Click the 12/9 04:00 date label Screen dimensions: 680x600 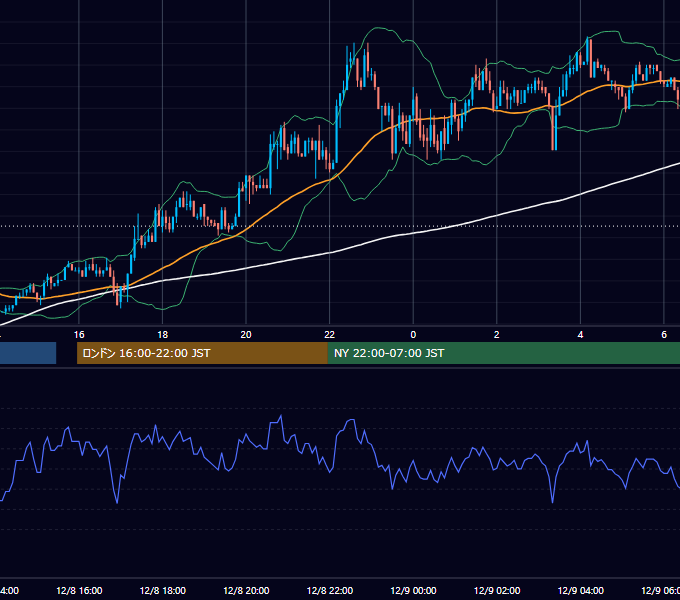pos(581,591)
